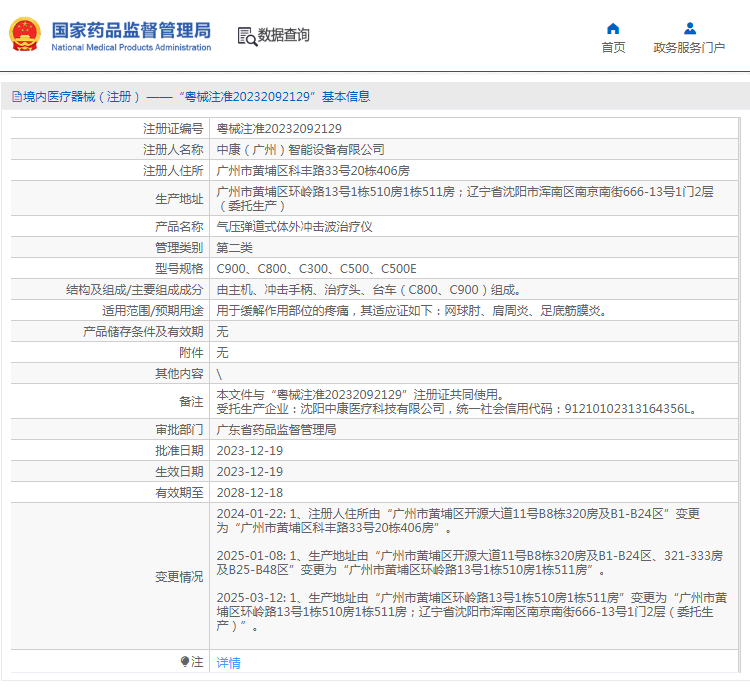750x687 pixels.
Task: Click the 生产地址 label
Action: coord(179,199)
